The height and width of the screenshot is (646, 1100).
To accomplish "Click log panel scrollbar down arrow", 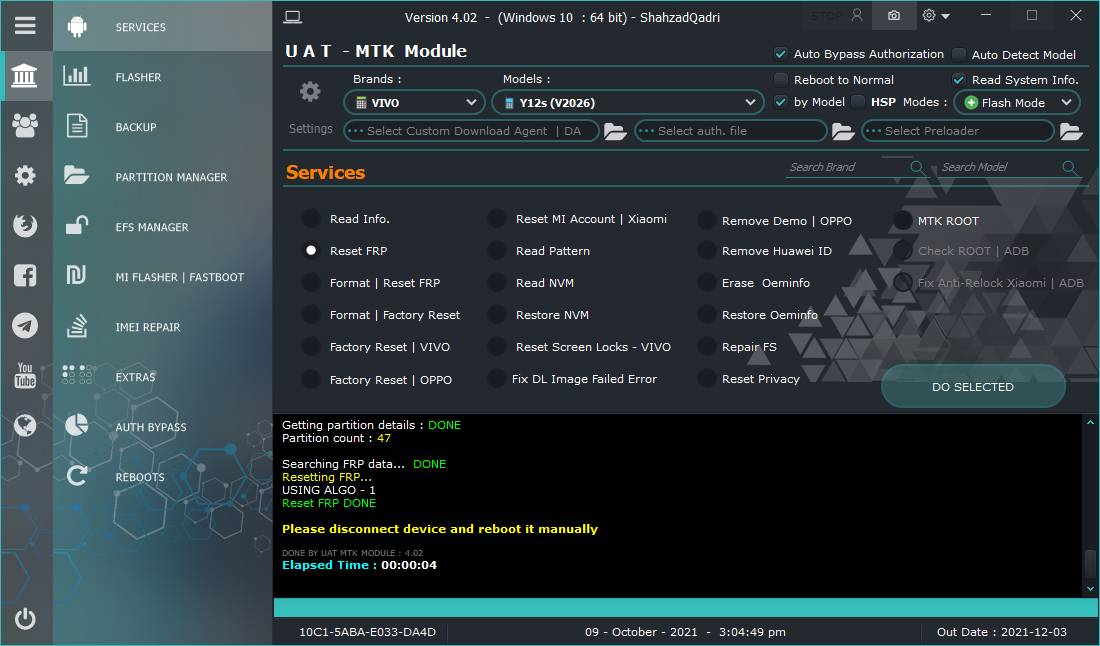I will (1090, 589).
